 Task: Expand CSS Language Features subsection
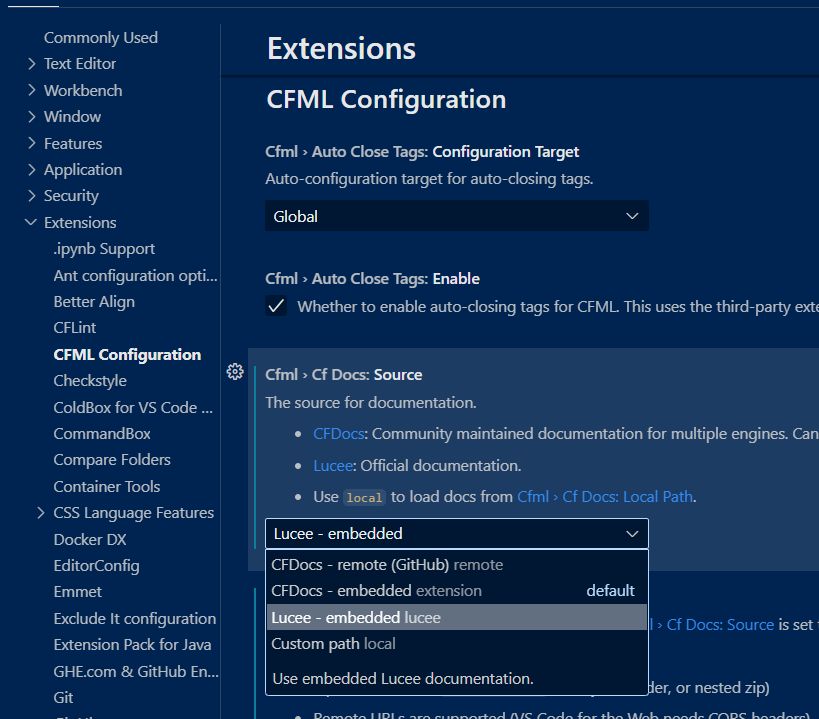[41, 513]
